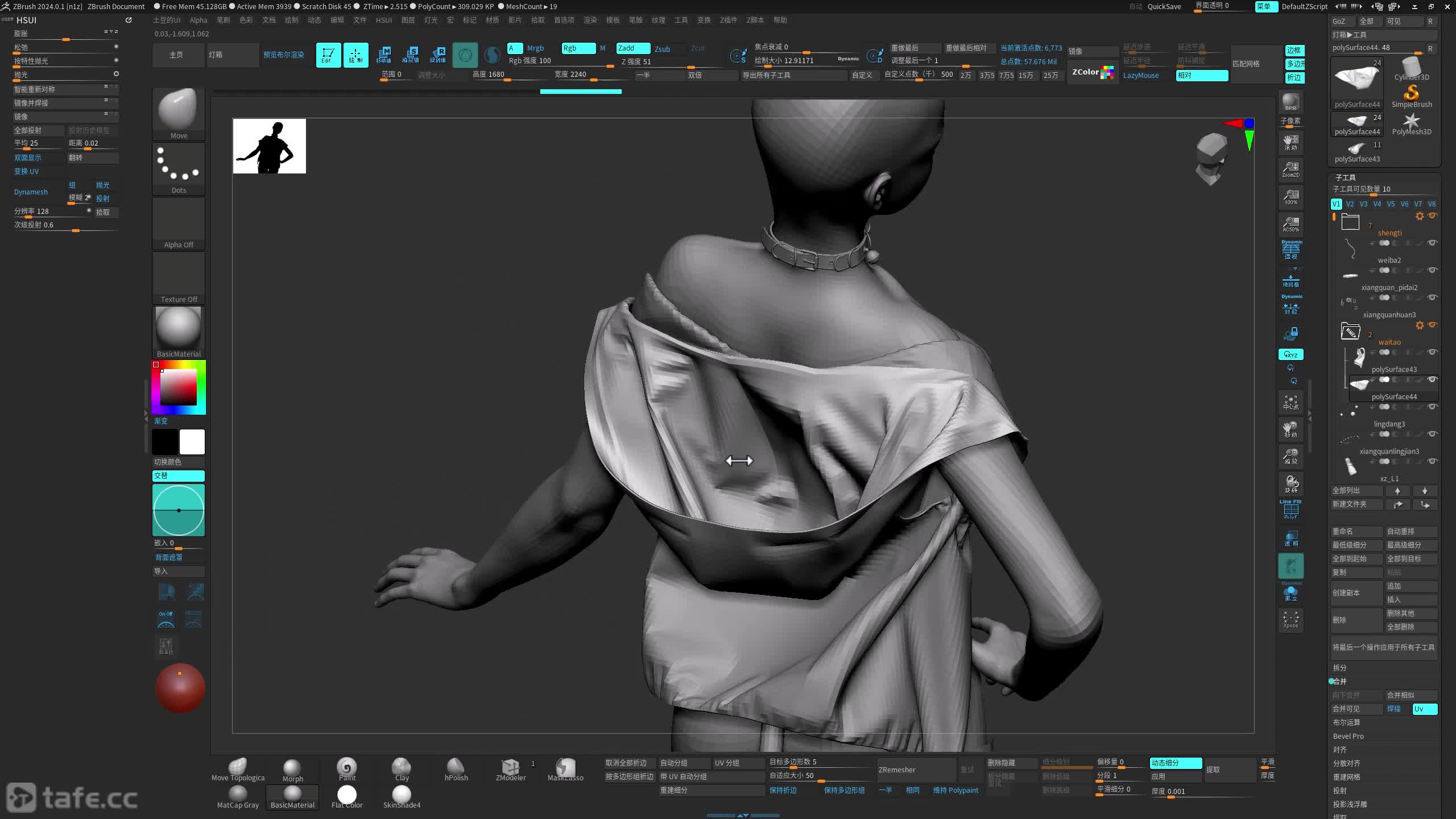Pick the ZModeler brush
This screenshot has height=819, width=1456.
pos(511,769)
